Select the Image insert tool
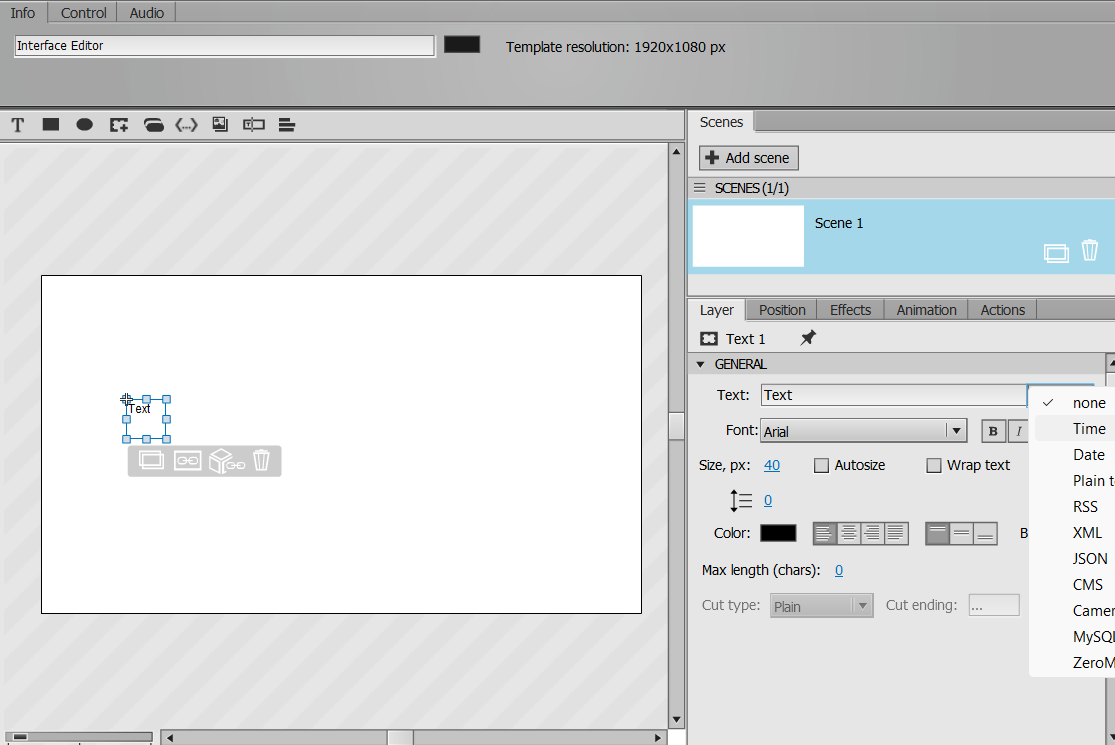The height and width of the screenshot is (745, 1115). 220,124
